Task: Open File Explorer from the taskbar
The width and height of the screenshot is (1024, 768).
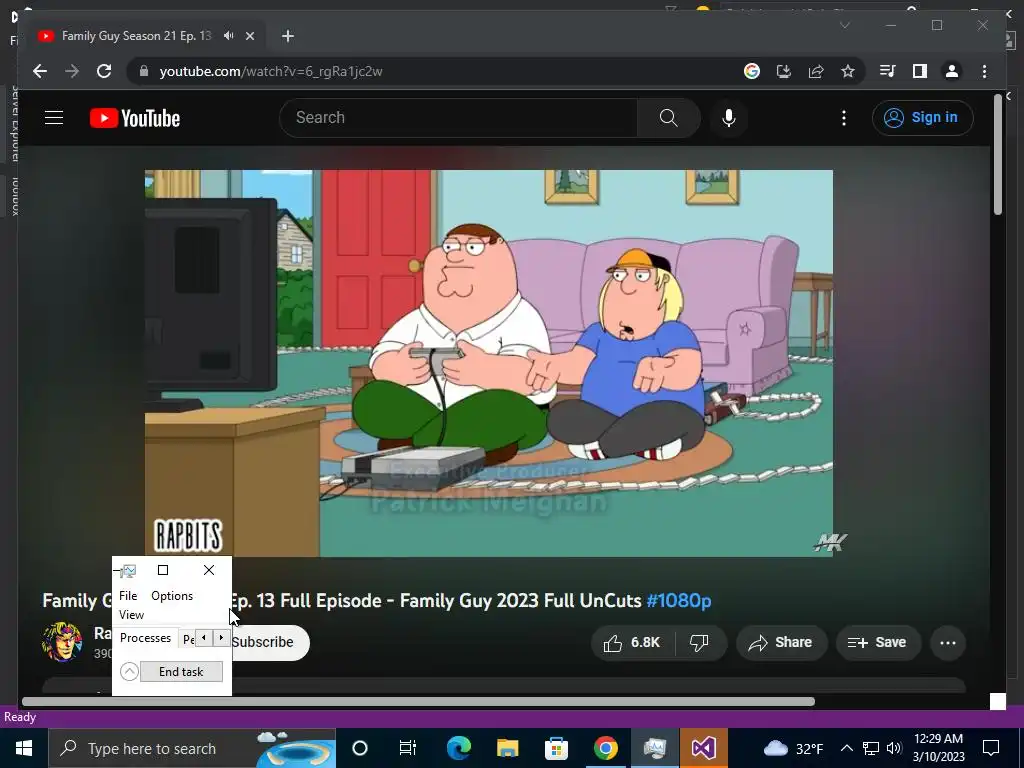Action: [507, 748]
